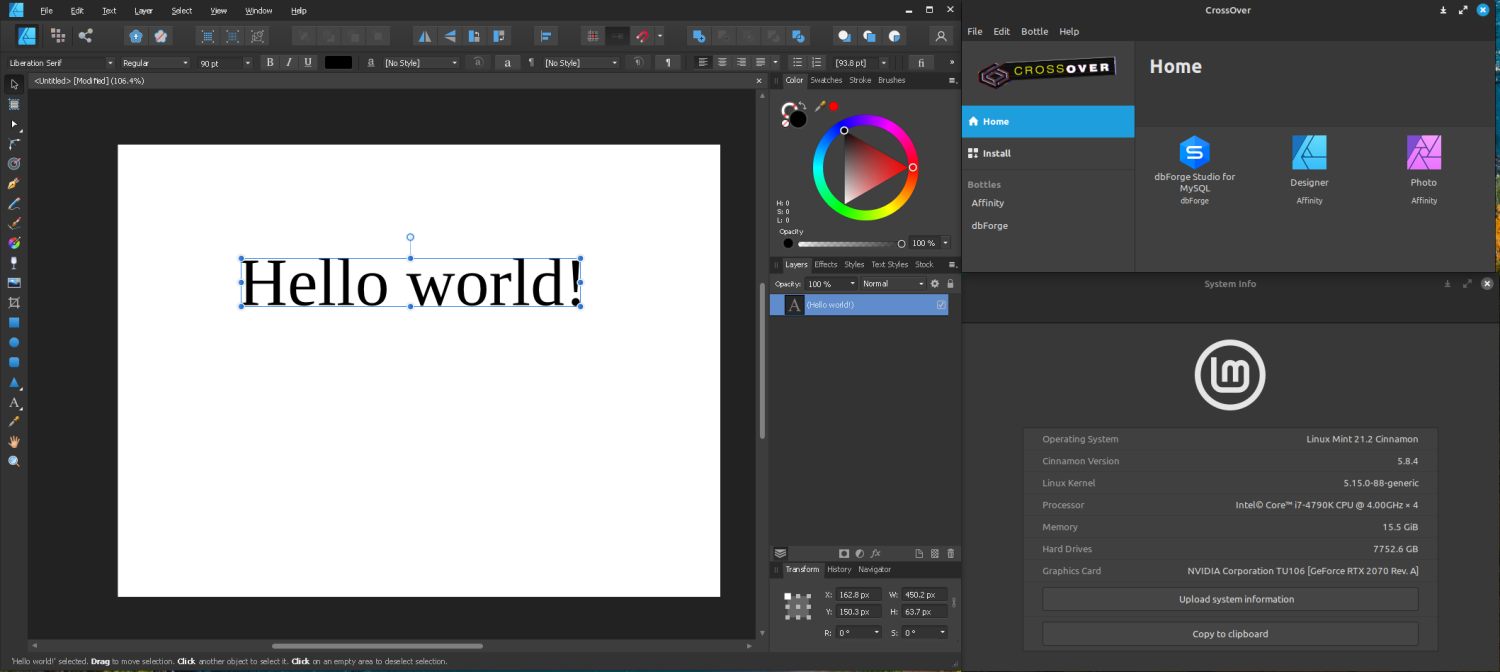
Task: Open the Bottle menu in CrossOver
Action: pos(1034,31)
